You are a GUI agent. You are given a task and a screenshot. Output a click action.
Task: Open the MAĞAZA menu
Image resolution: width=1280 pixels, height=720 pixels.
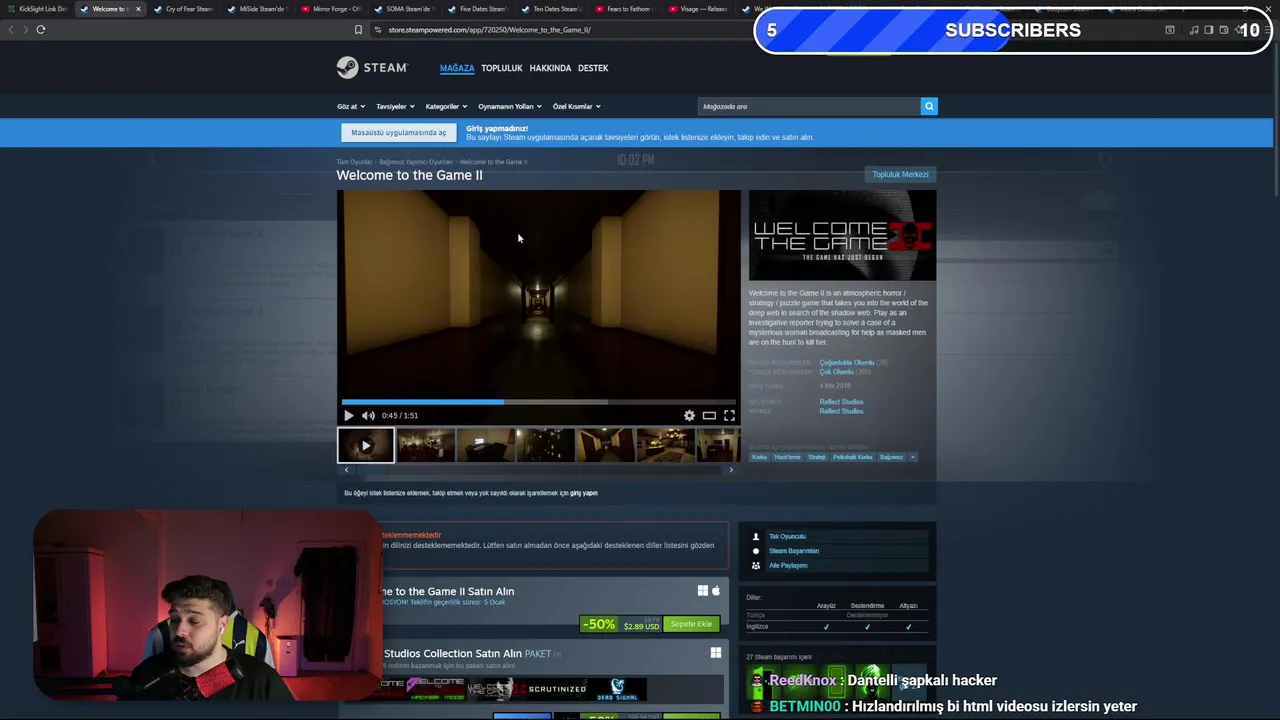pyautogui.click(x=457, y=68)
